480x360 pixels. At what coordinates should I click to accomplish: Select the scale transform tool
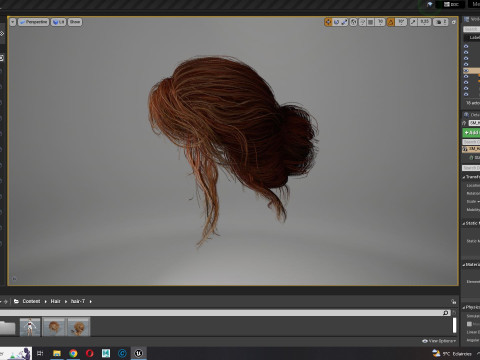pos(344,22)
